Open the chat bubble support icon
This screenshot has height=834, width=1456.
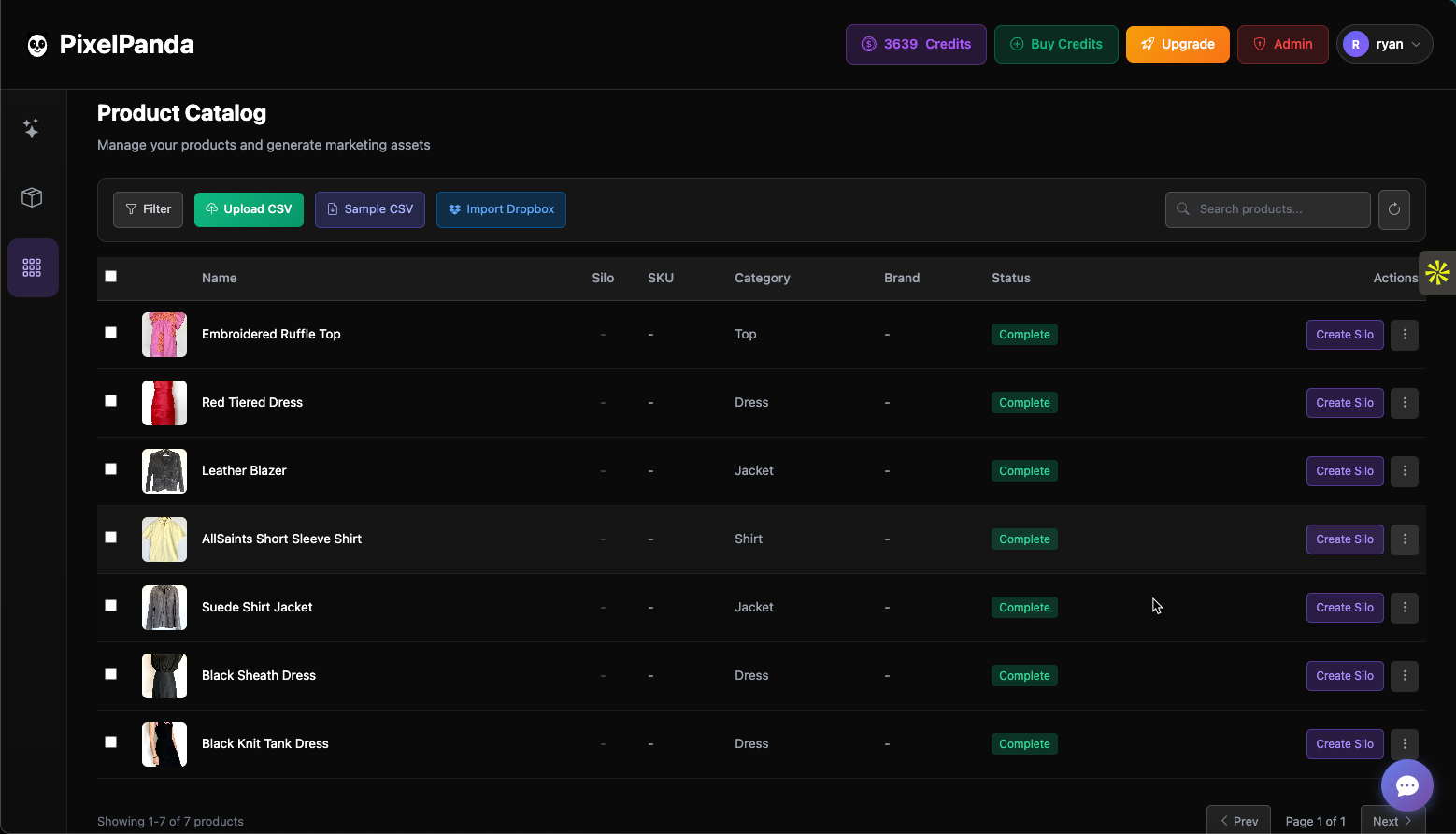1406,785
